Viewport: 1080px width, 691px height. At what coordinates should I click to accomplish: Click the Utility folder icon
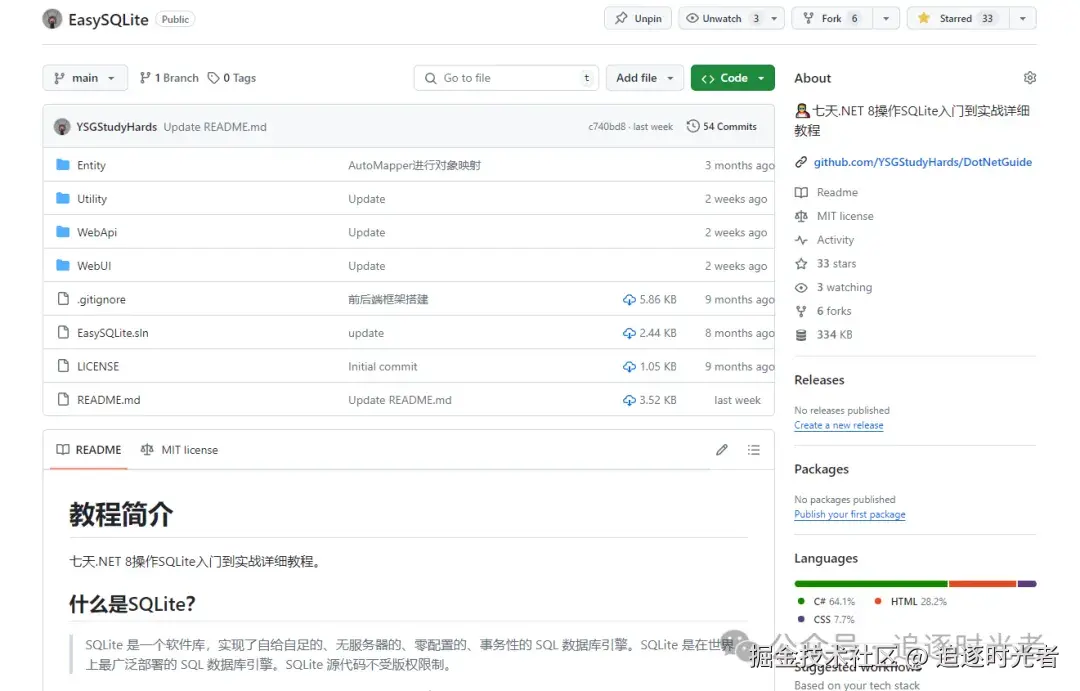tap(63, 198)
